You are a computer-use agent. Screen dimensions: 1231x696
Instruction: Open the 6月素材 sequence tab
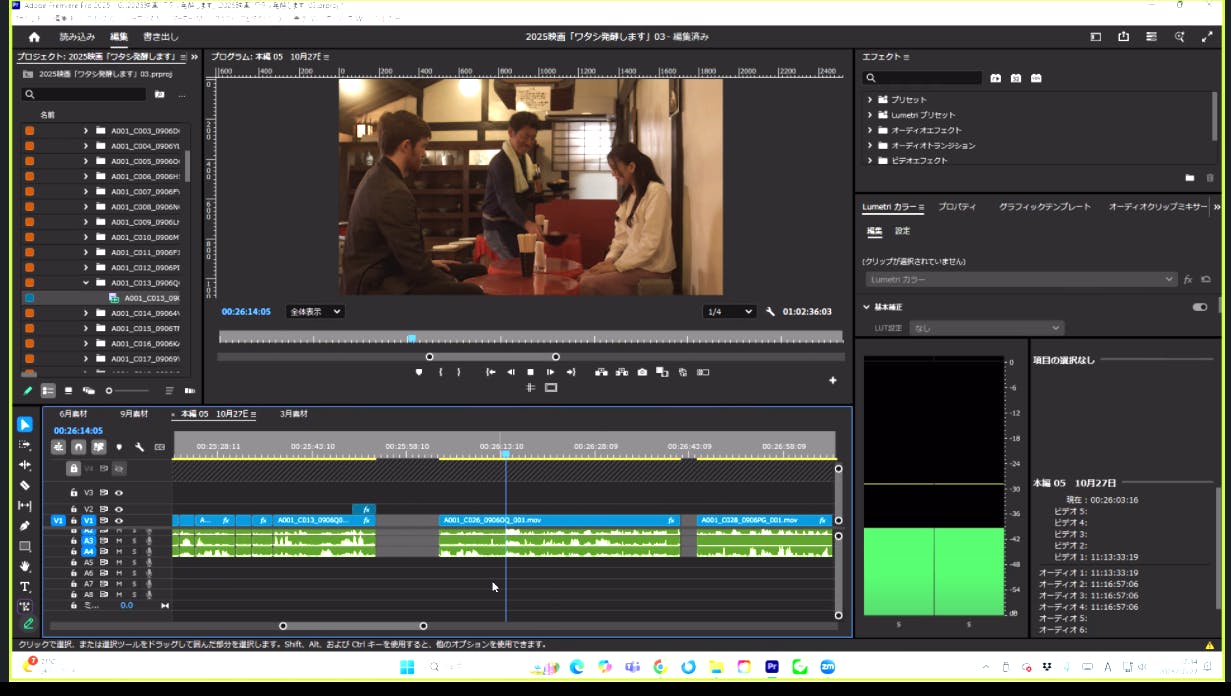[x=73, y=414]
